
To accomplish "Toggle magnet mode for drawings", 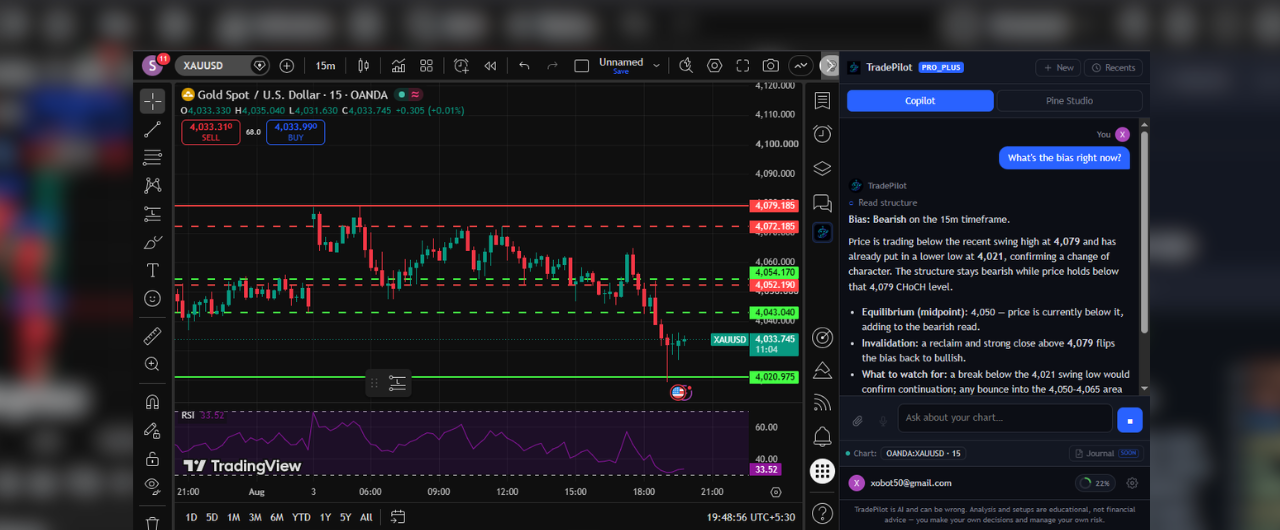I will [x=152, y=402].
